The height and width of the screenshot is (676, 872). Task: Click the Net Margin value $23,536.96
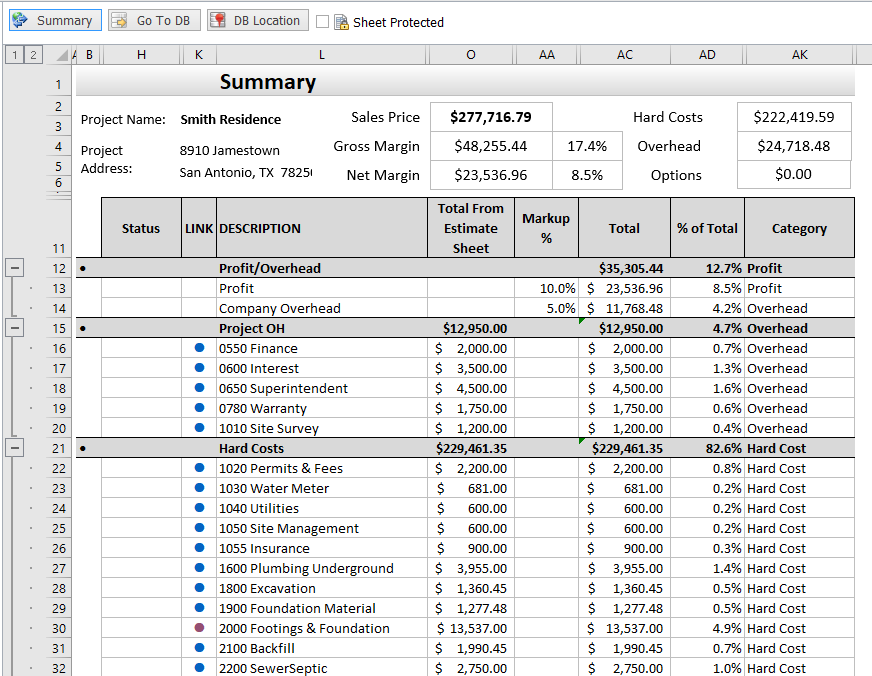(491, 175)
